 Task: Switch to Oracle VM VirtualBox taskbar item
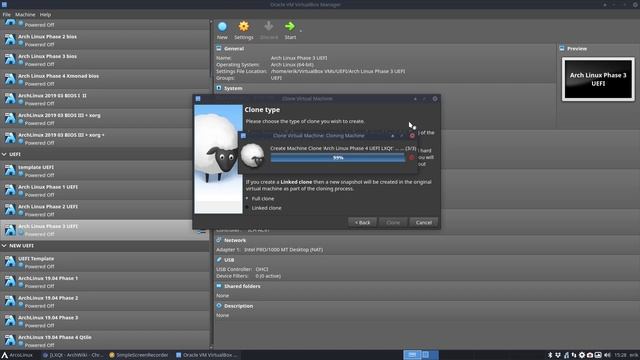207,355
